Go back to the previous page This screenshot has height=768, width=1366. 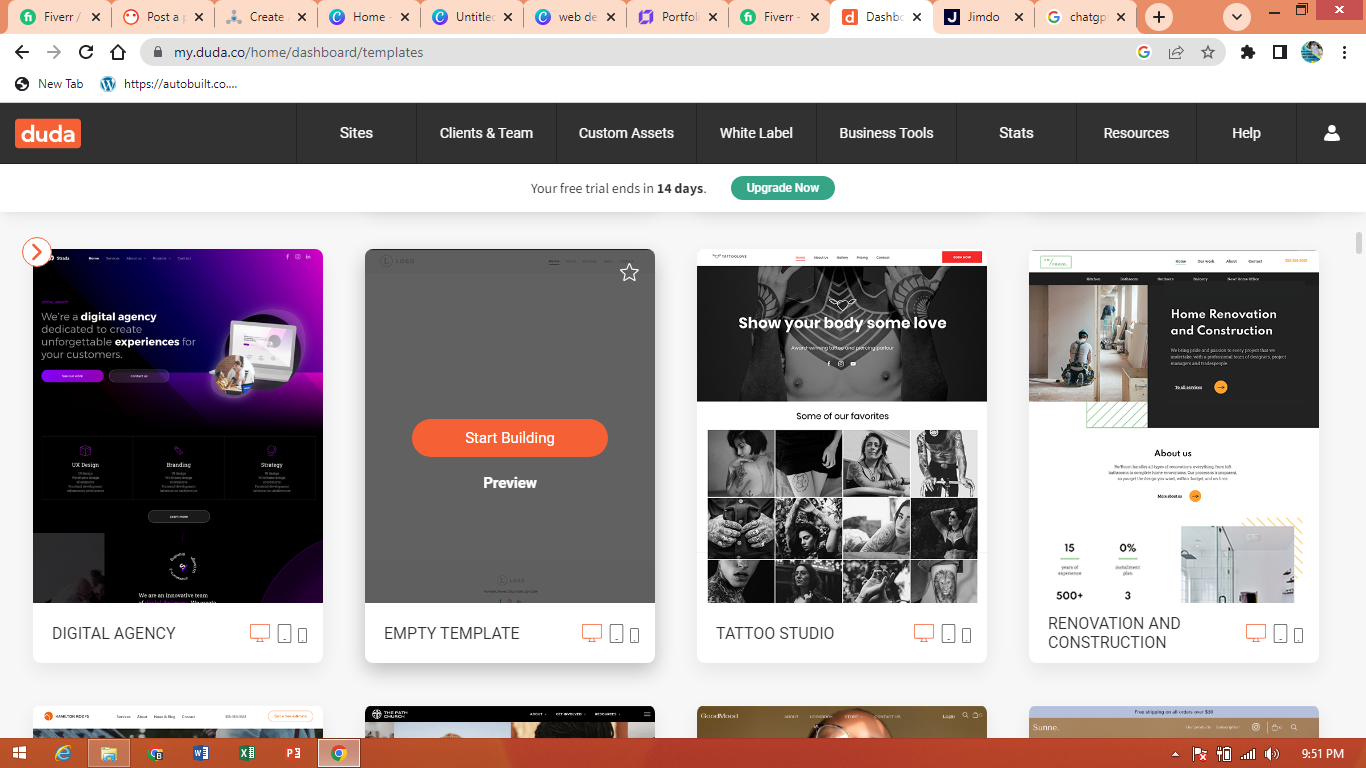(x=22, y=52)
